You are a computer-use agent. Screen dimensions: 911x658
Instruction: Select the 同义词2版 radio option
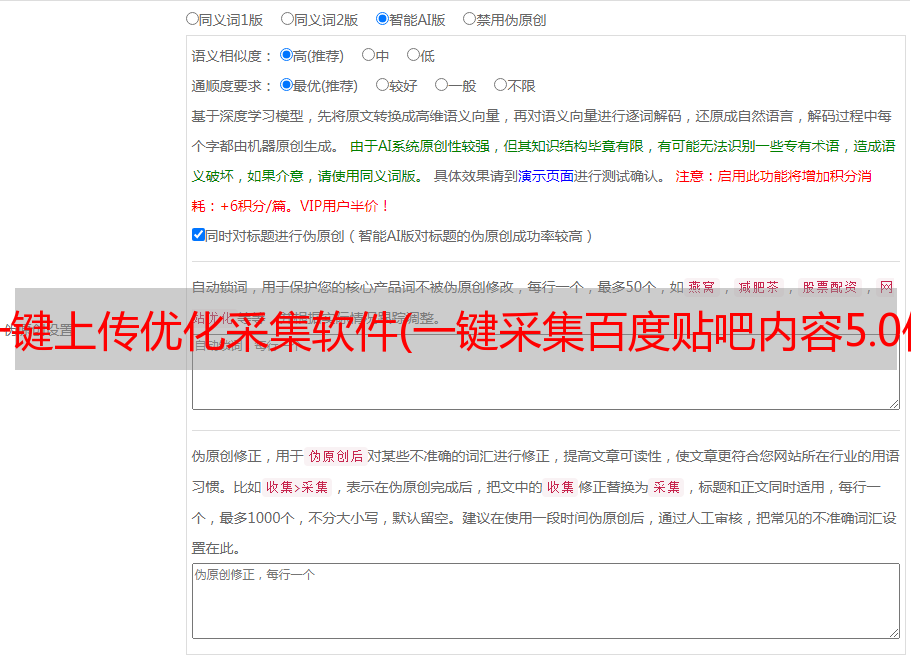pyautogui.click(x=287, y=19)
